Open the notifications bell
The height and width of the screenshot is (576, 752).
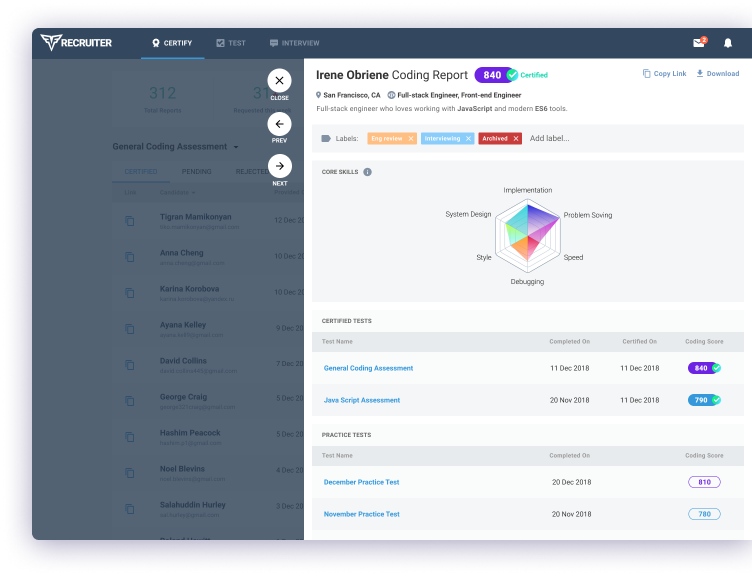[728, 43]
